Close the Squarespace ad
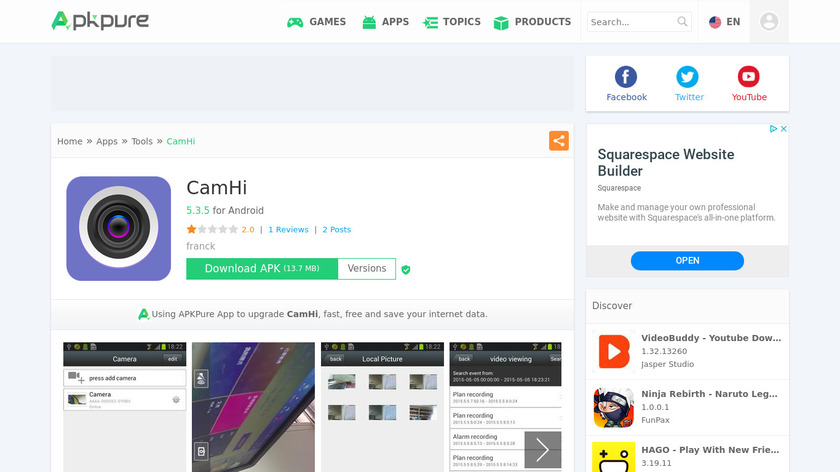840x472 pixels. (783, 129)
